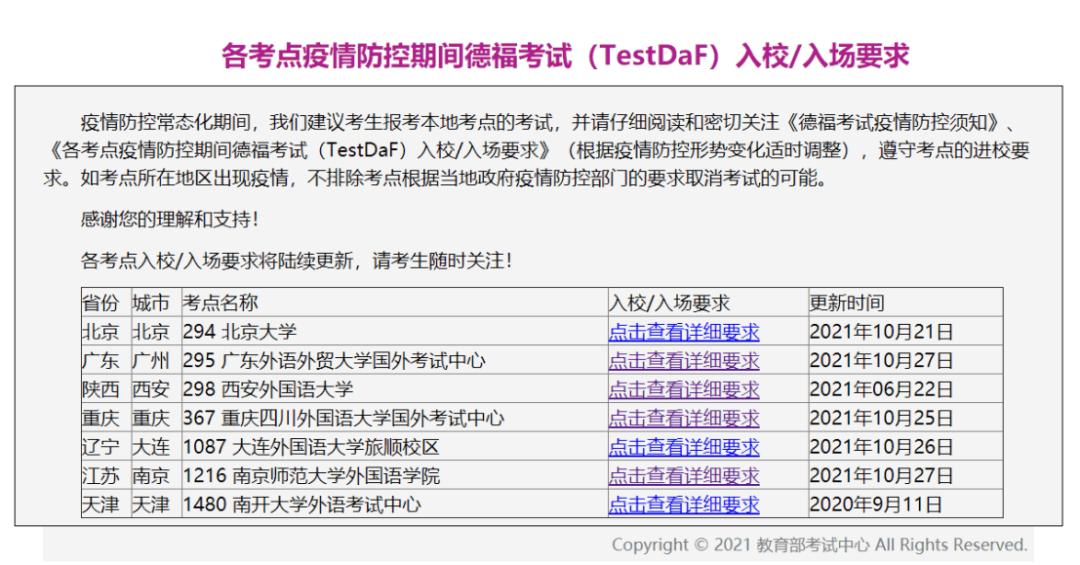Open detailed requirements link for 西安外国语大学

[x=683, y=390]
